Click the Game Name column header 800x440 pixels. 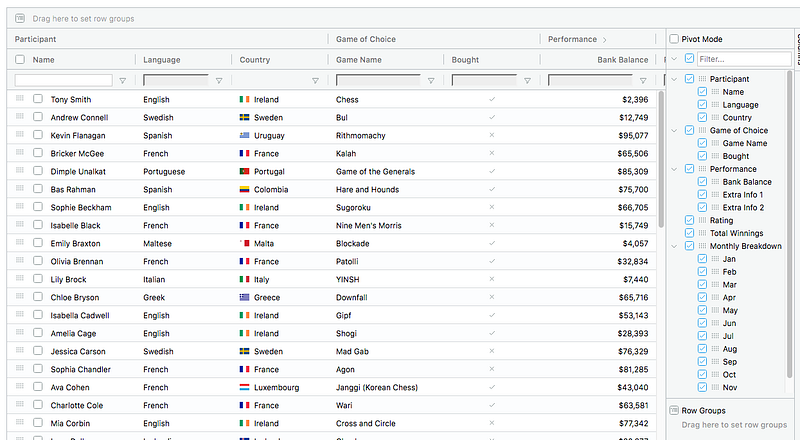[x=359, y=60]
